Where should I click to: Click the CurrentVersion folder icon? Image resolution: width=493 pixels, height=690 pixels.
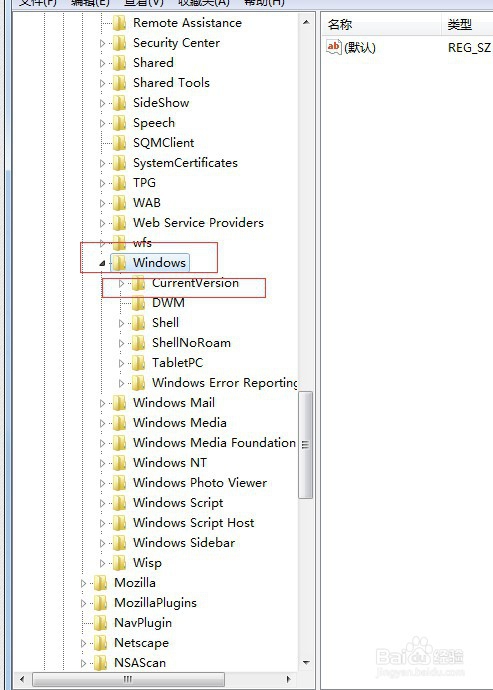coord(138,283)
